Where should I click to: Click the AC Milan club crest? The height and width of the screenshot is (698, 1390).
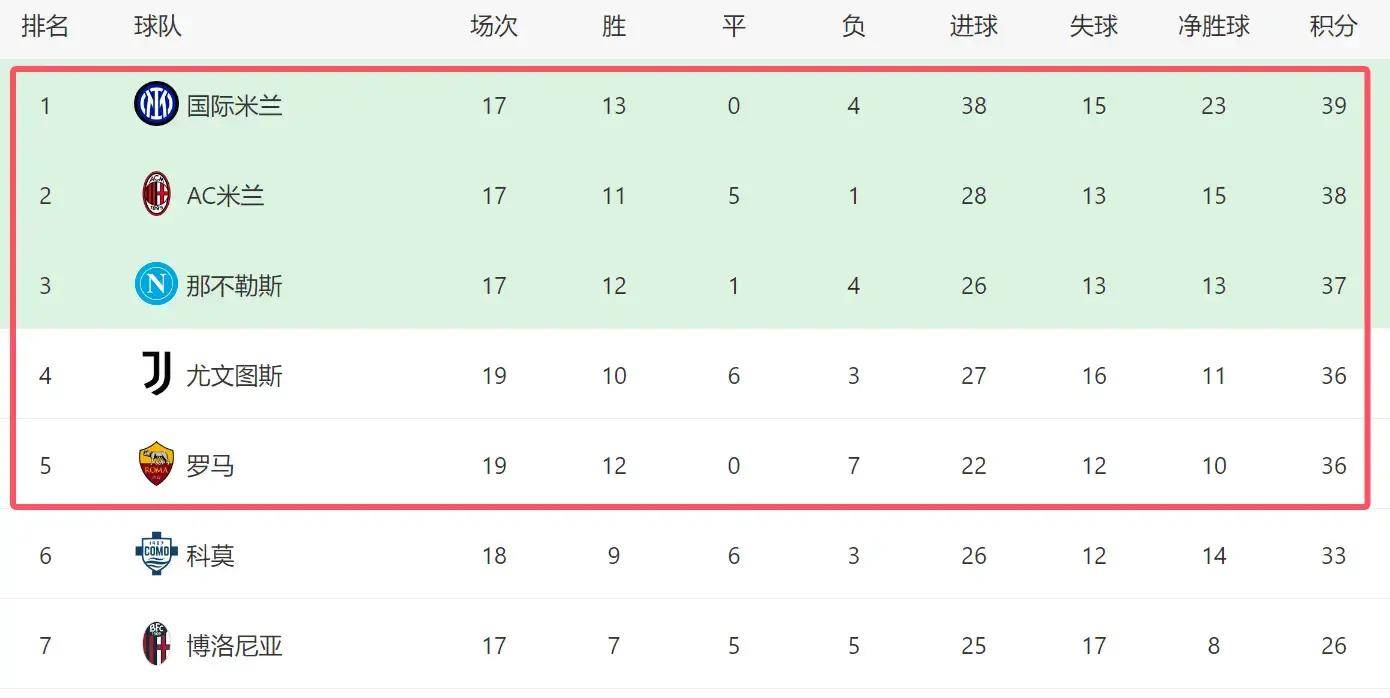click(x=156, y=195)
